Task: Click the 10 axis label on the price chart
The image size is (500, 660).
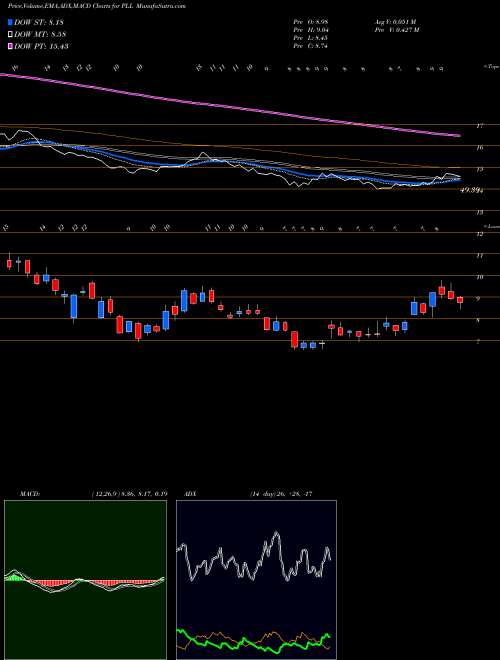Action: [480, 277]
